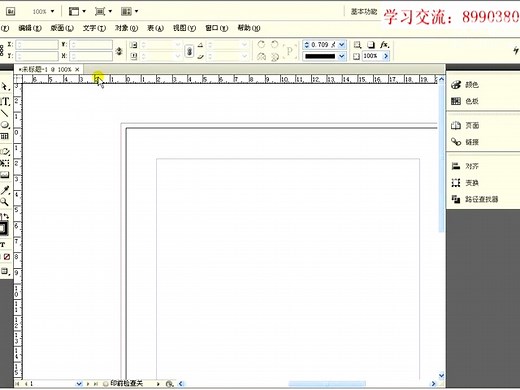
Task: Open the 视图(V) menu
Action: (x=184, y=28)
